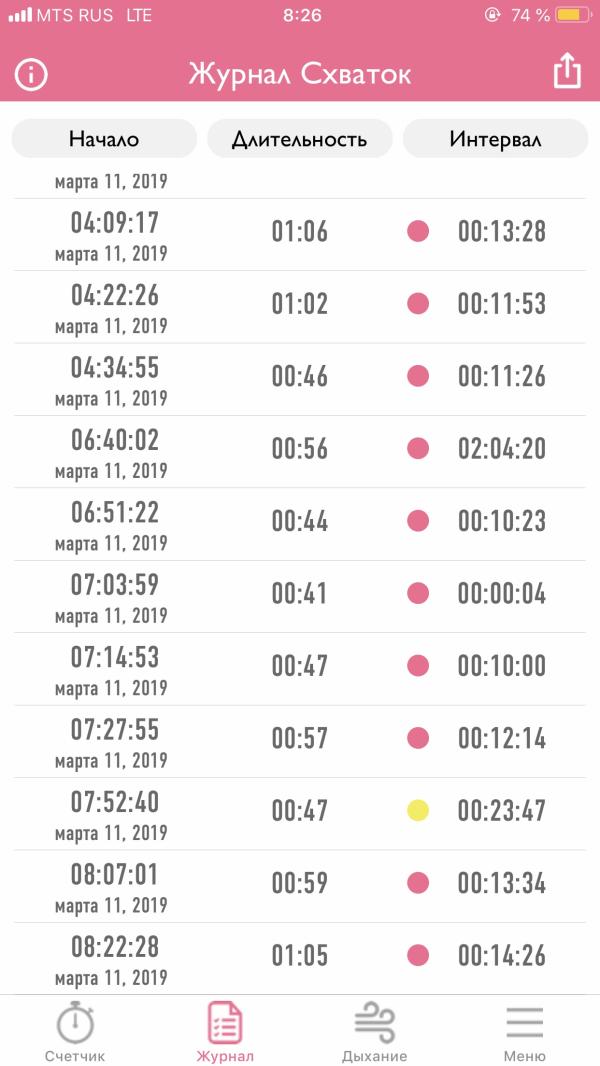Tap the Длительность column header
The height and width of the screenshot is (1066, 600).
299,139
